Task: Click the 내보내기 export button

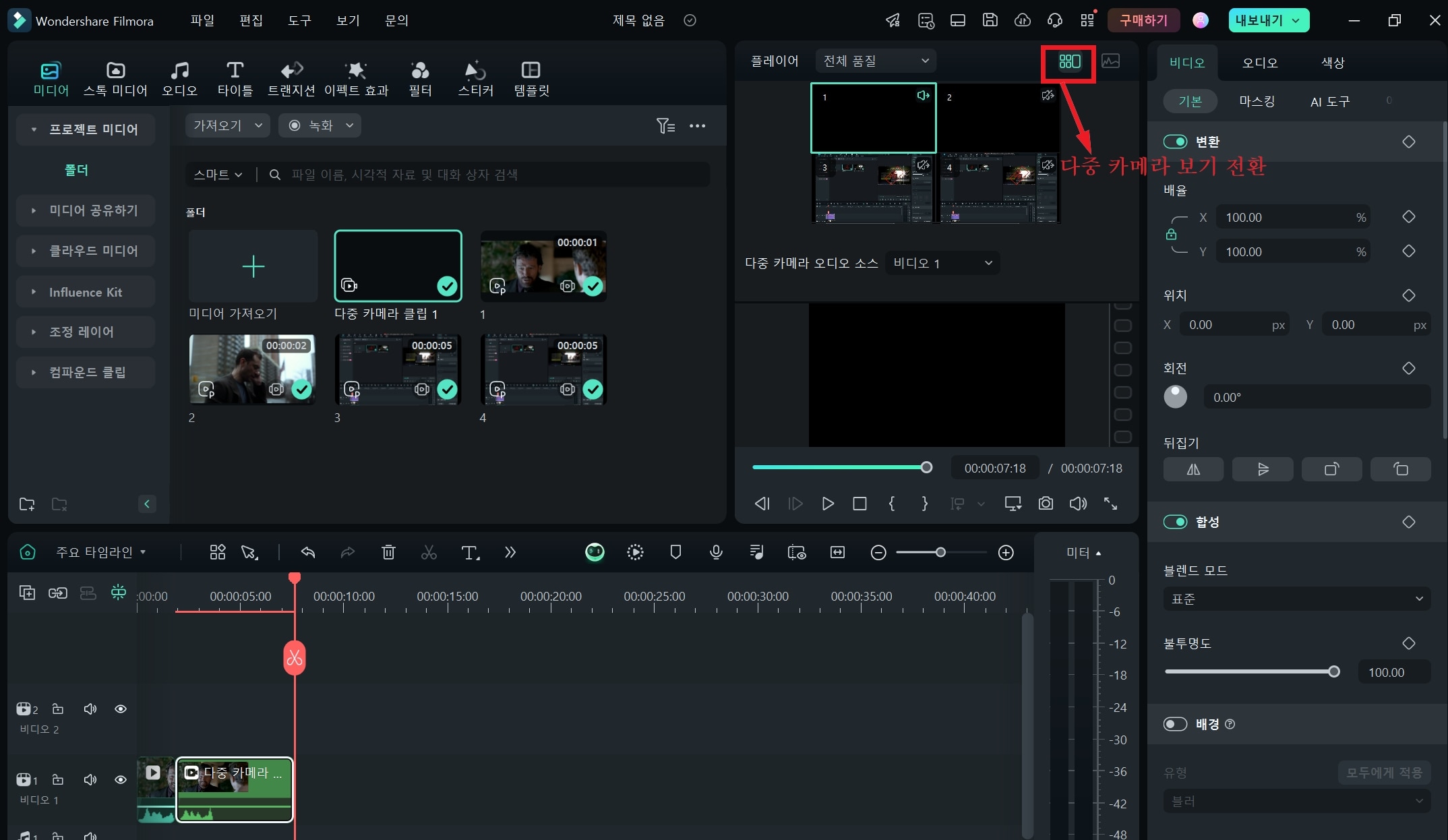Action: 1268,20
